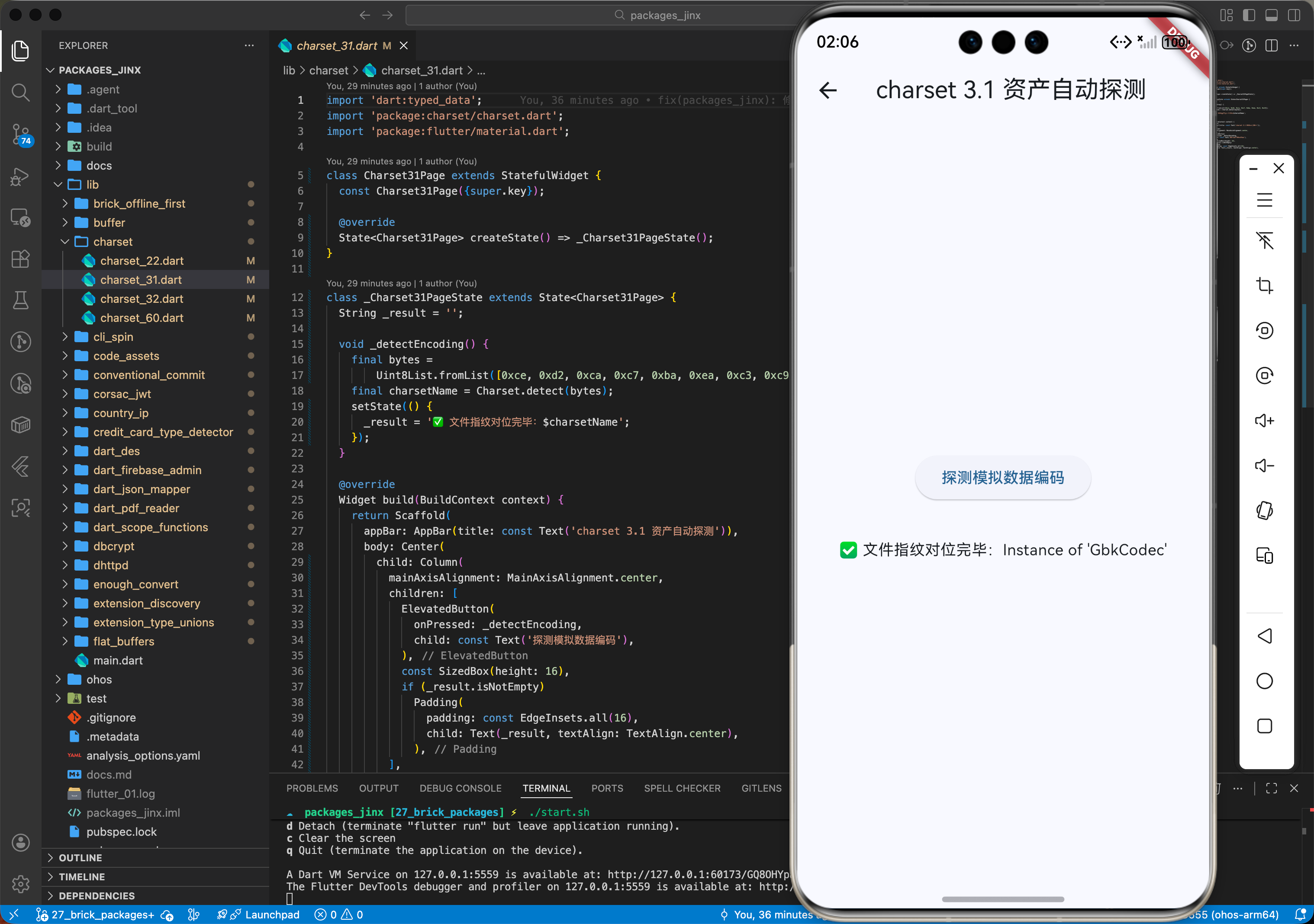Toggle primary side bar layout icon
The width and height of the screenshot is (1314, 924).
coord(1249,16)
